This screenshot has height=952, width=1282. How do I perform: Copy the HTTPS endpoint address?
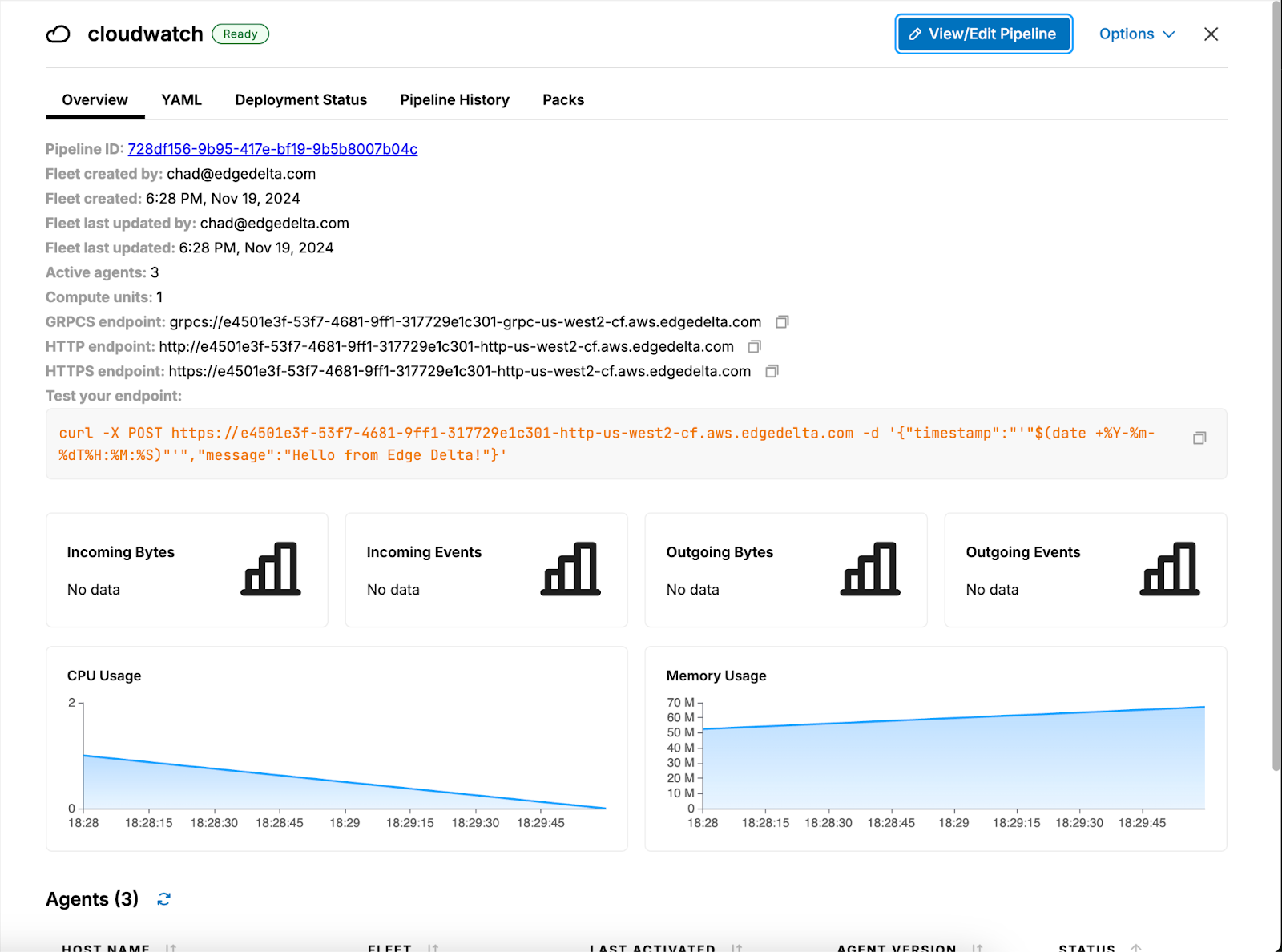pos(772,372)
